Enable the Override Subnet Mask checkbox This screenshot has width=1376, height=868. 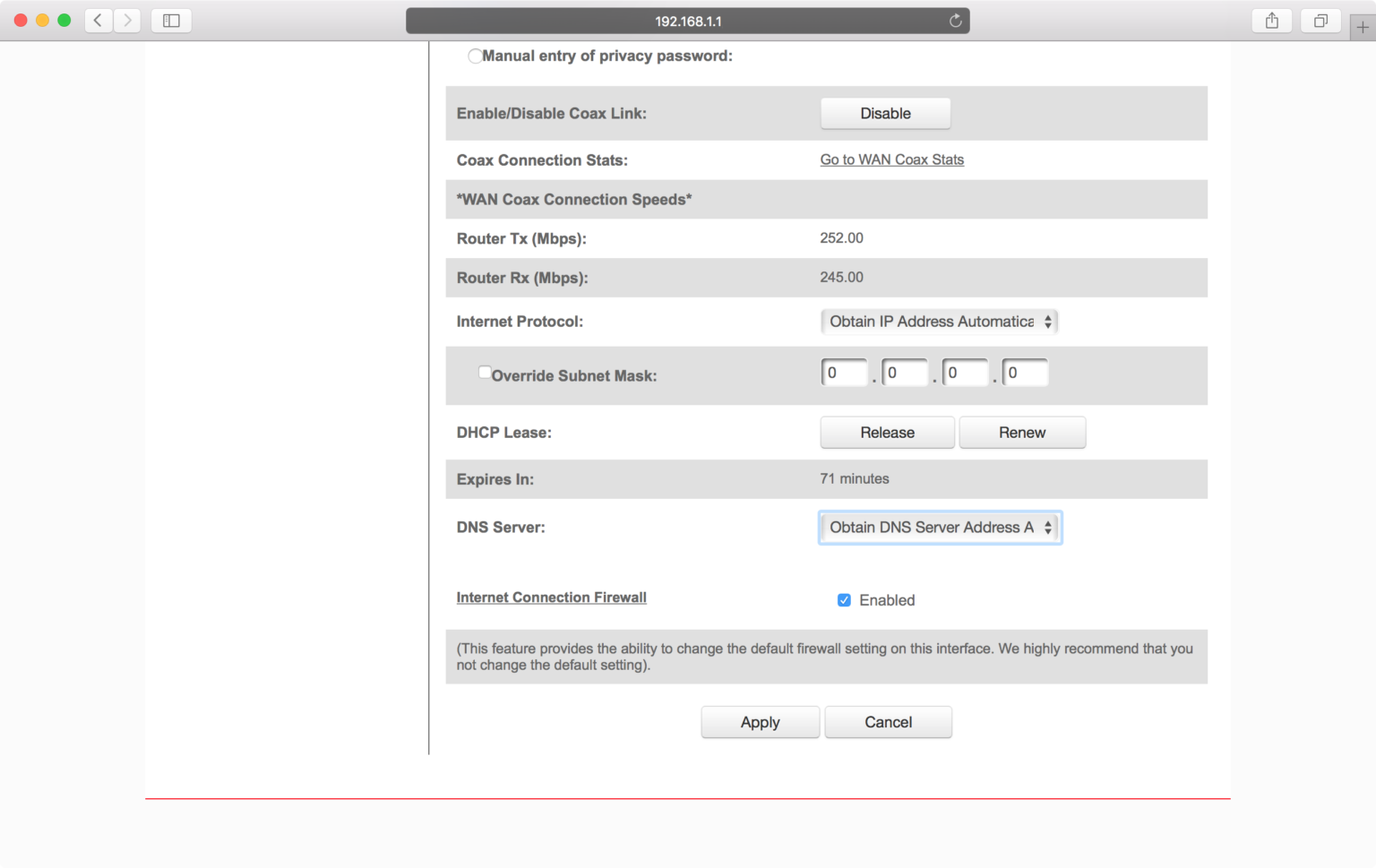tap(485, 373)
